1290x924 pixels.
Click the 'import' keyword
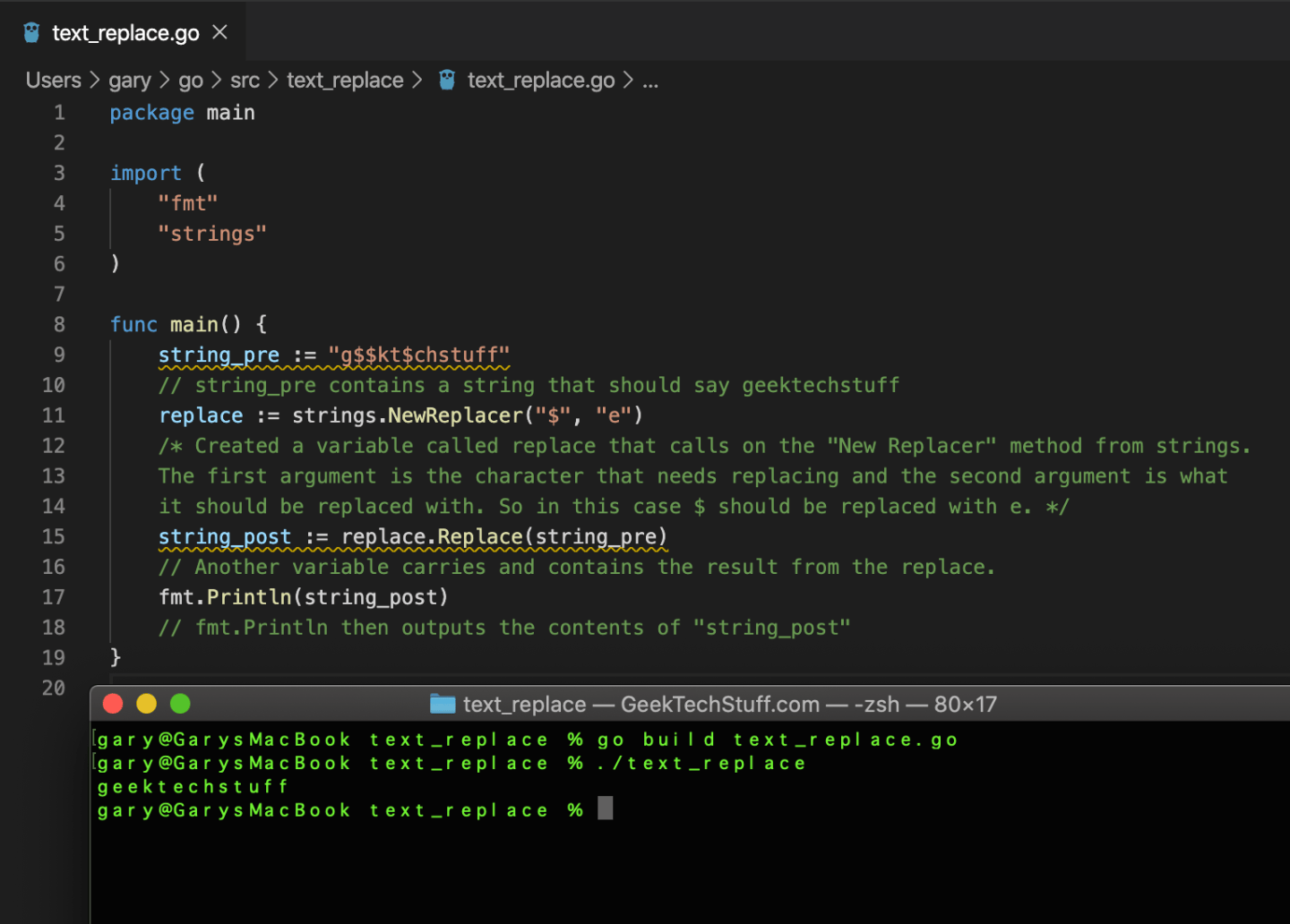[145, 174]
